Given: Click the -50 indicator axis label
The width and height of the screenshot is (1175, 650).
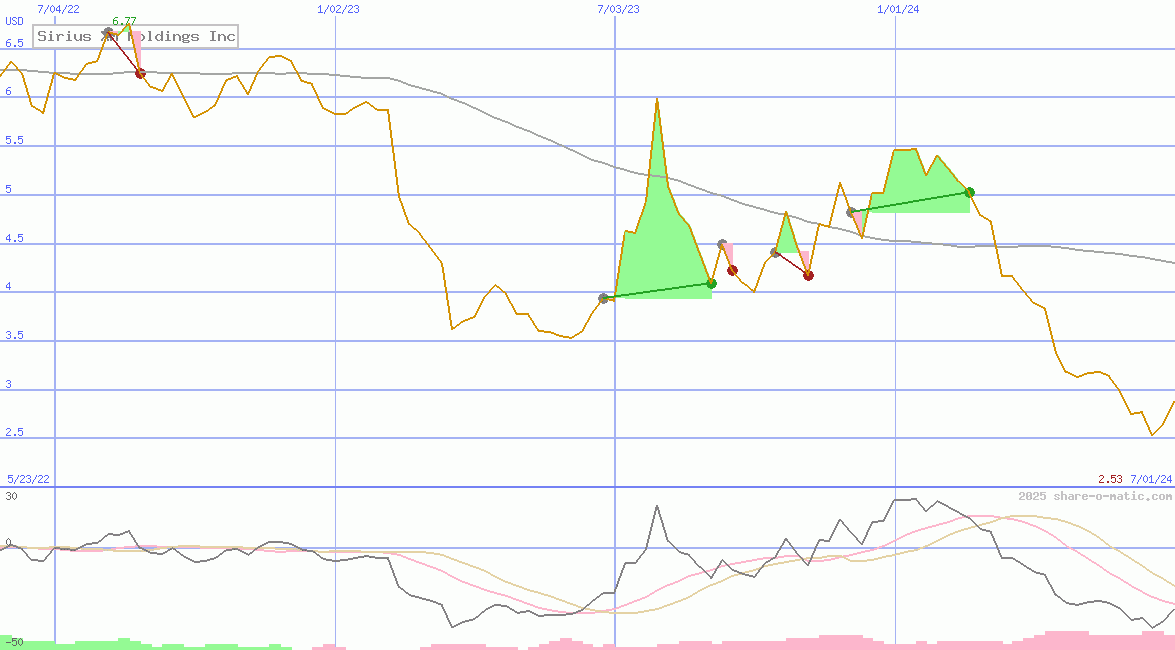Looking at the screenshot, I should pyautogui.click(x=14, y=643).
